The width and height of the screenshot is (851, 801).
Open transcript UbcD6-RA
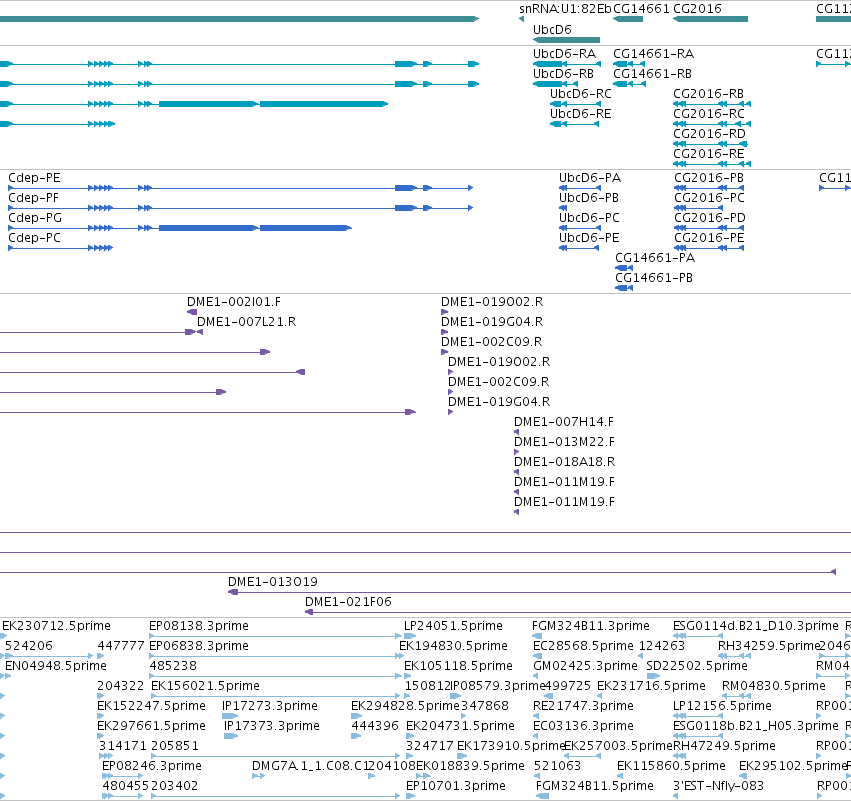[x=564, y=54]
